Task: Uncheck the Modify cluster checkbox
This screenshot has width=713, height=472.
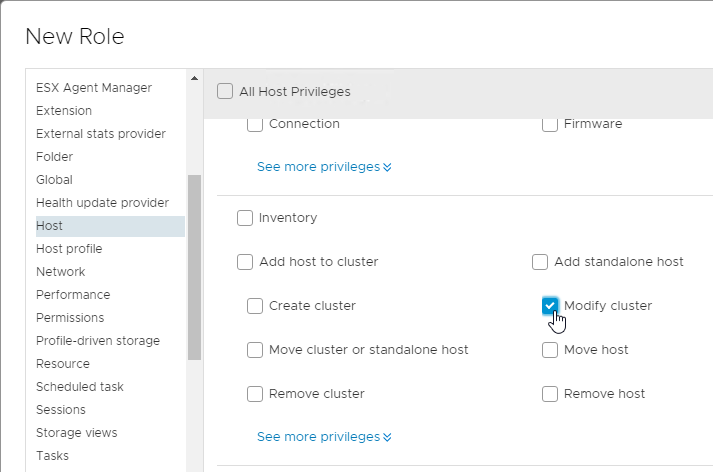Action: (550, 306)
